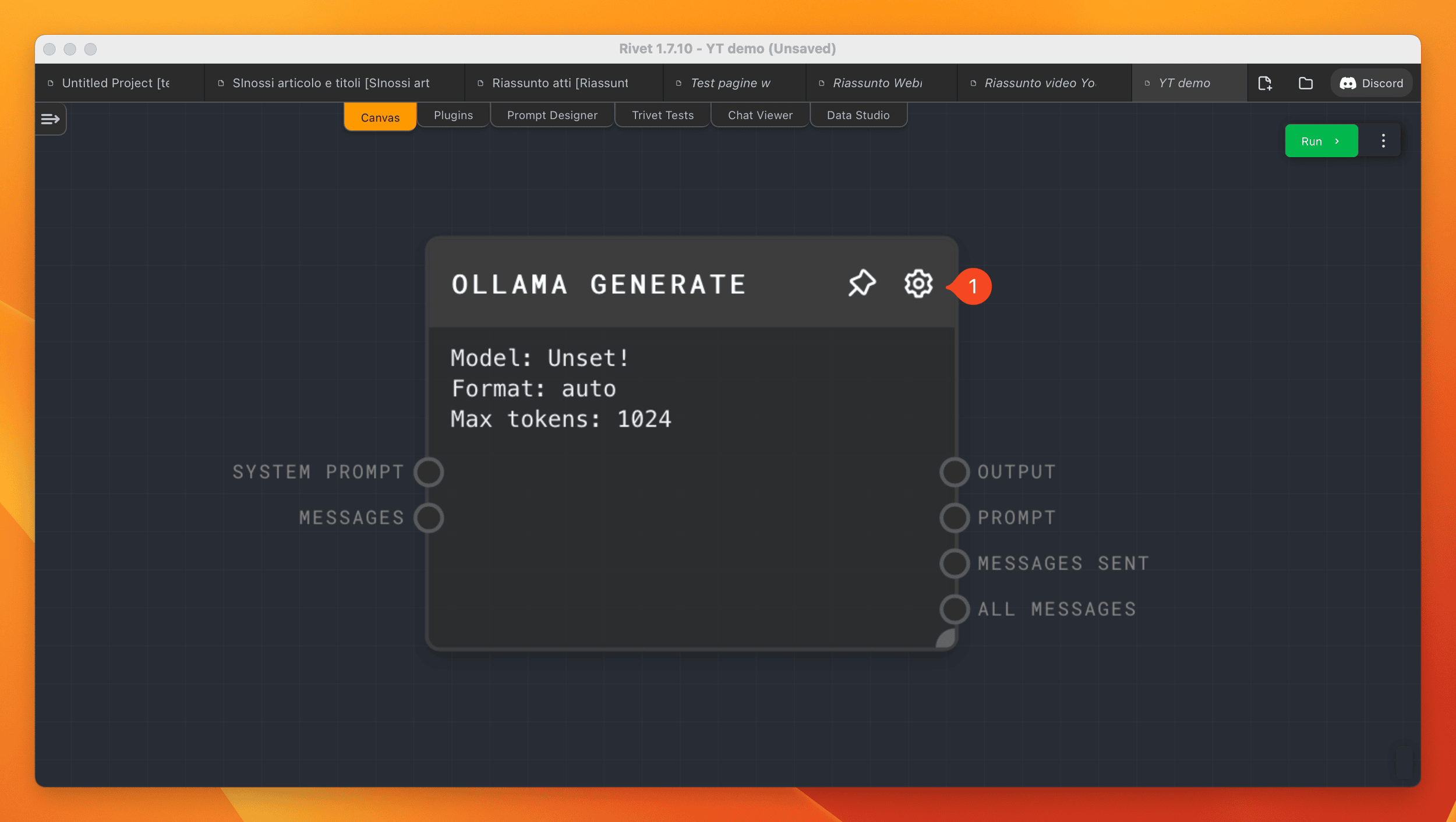Click the node resize handle corner
This screenshot has height=822, width=1456.
click(x=946, y=638)
